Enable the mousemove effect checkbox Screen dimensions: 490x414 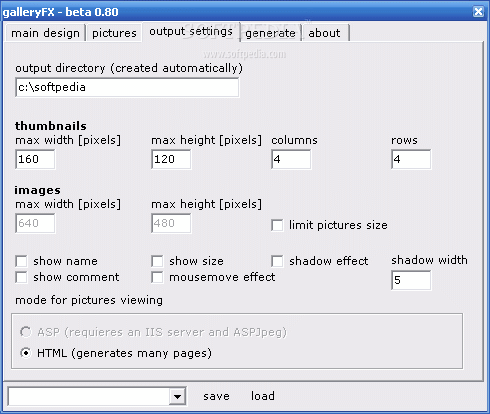(x=157, y=277)
